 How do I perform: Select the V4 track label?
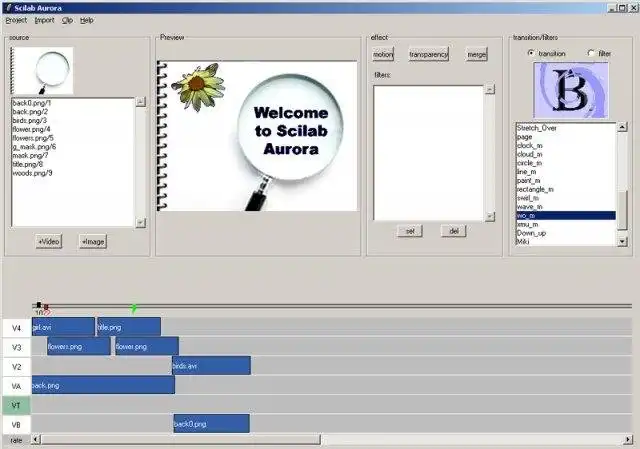(17, 328)
